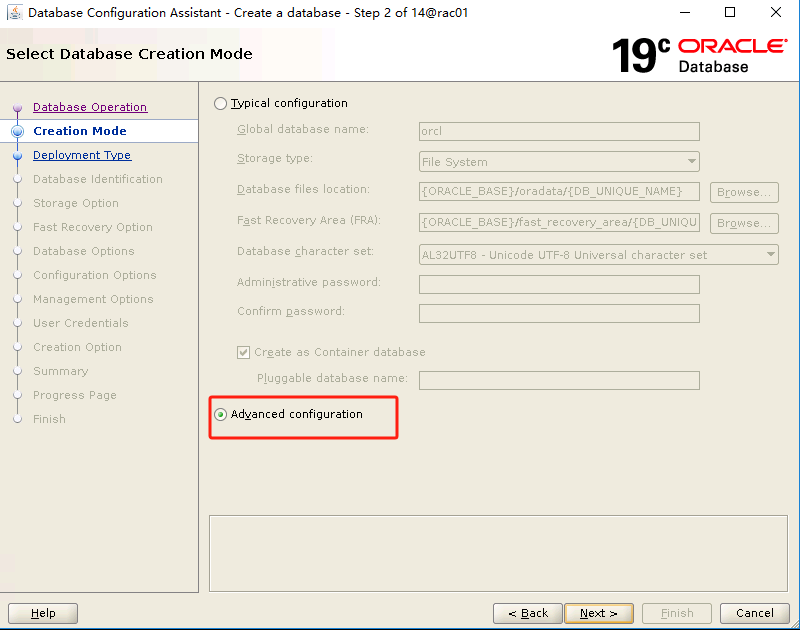This screenshot has height=630, width=800.
Task: Open Help for this wizard step
Action: (x=43, y=613)
